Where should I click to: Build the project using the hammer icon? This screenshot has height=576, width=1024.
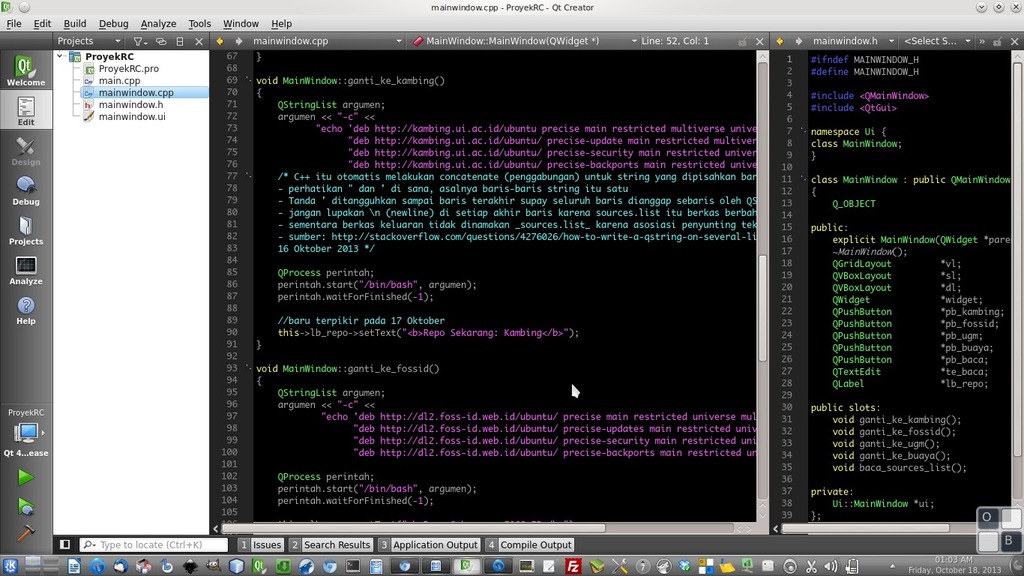pos(27,533)
